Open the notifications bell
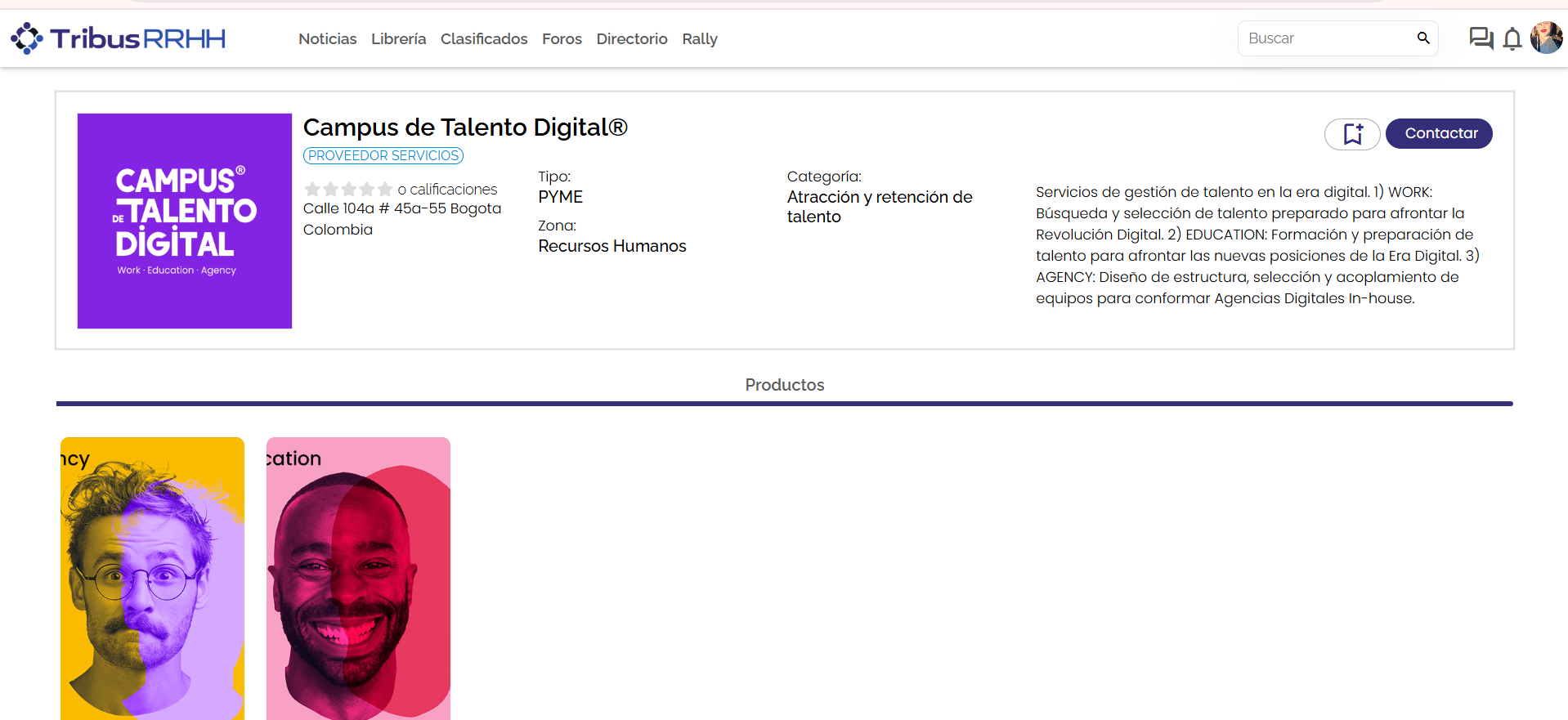 coord(1512,38)
